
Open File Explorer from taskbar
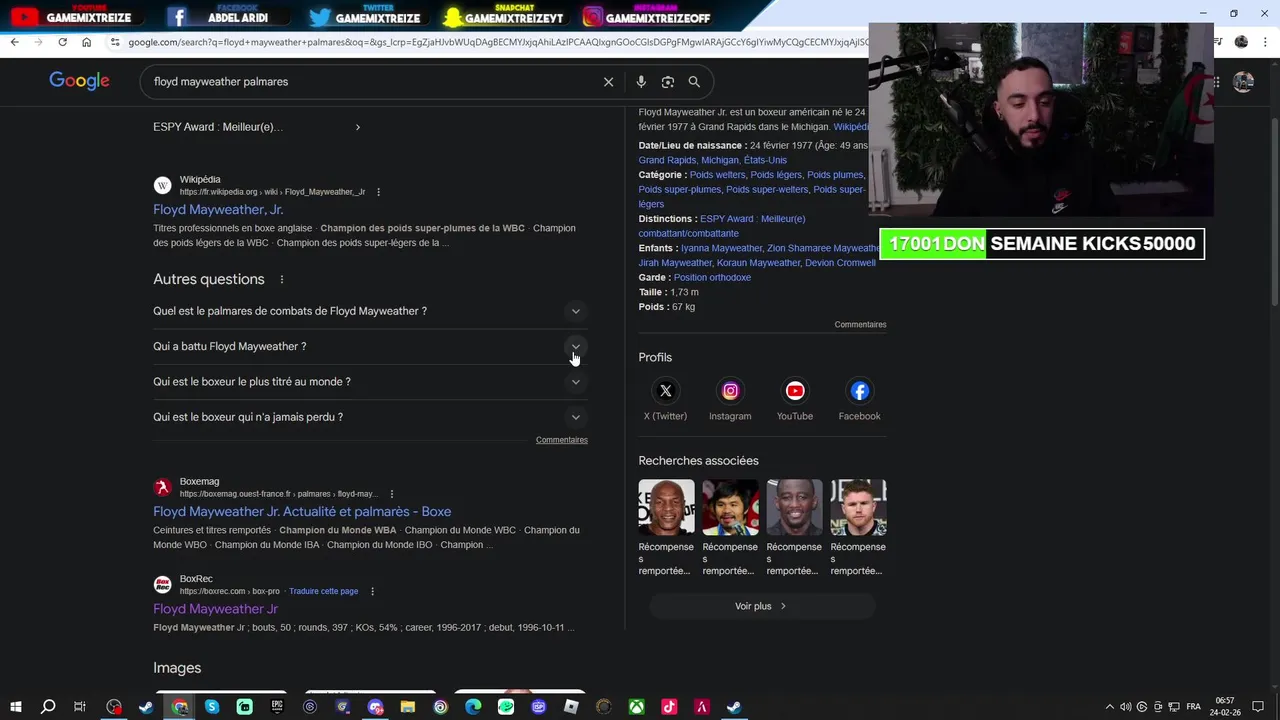point(408,707)
